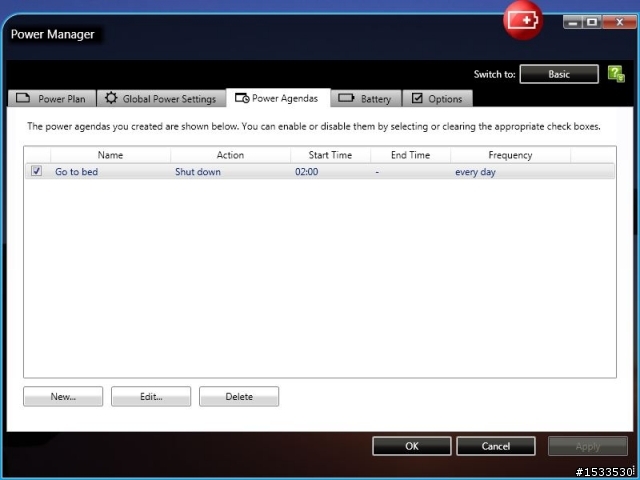This screenshot has height=480, width=640.
Task: Go to the Battery tab
Action: pyautogui.click(x=365, y=98)
